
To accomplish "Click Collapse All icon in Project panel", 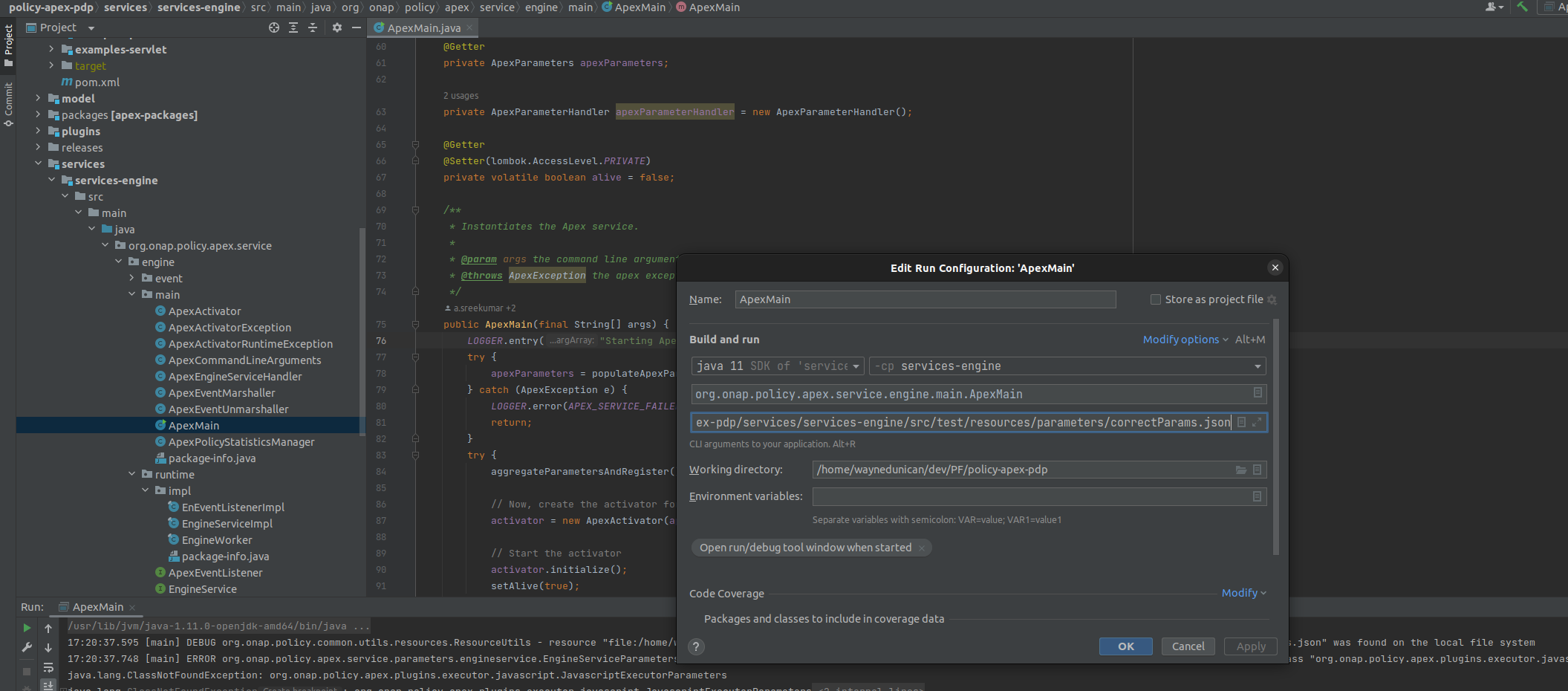I will [x=313, y=27].
